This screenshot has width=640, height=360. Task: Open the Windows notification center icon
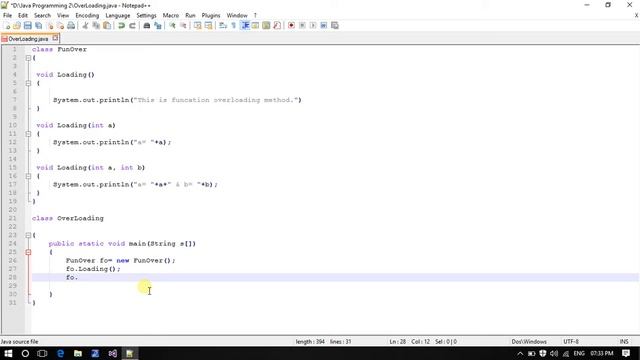[626, 353]
